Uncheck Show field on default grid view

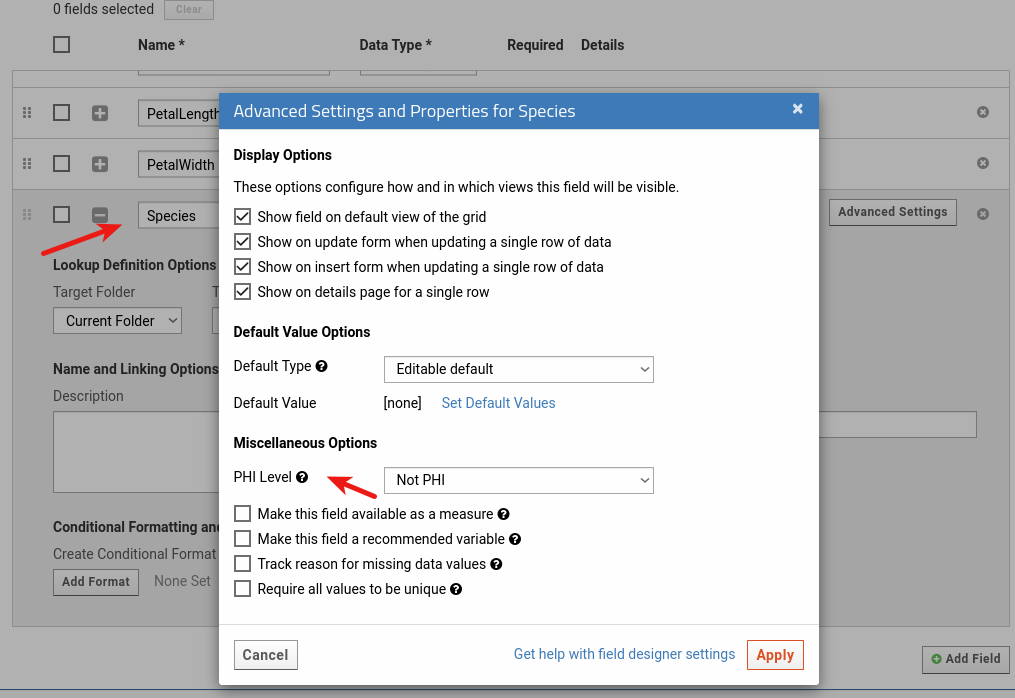point(242,216)
